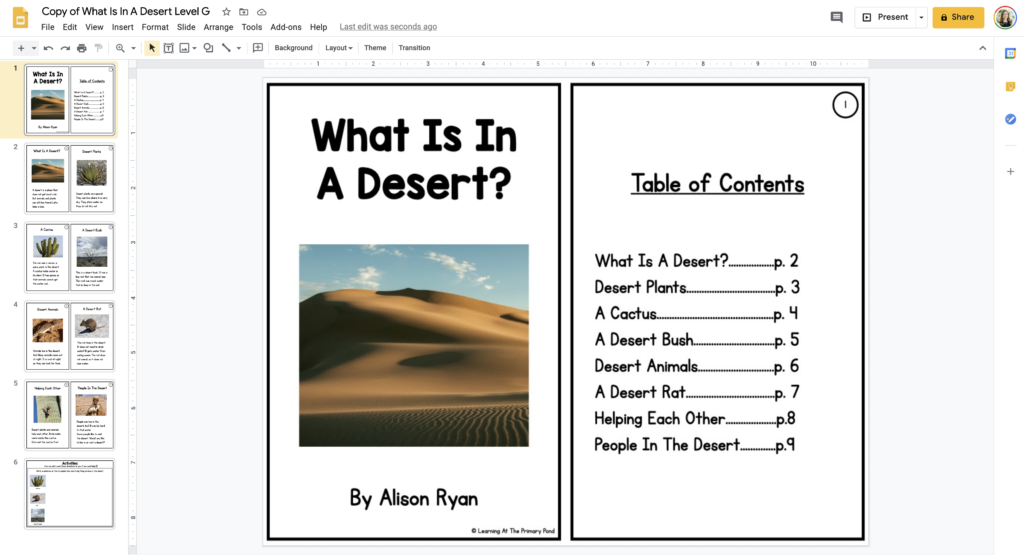Click the Background button
The width and height of the screenshot is (1024, 555).
coord(293,48)
